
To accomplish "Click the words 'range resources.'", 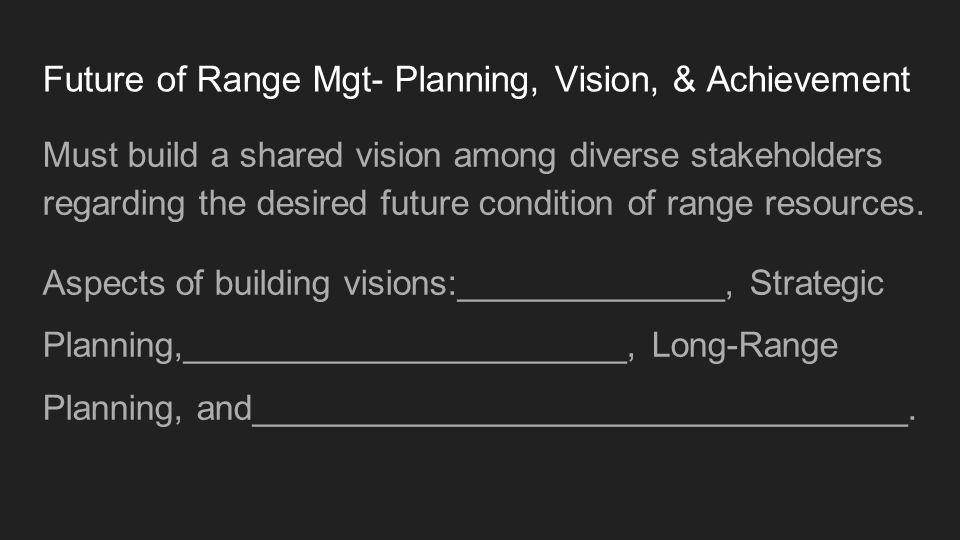I will click(795, 204).
